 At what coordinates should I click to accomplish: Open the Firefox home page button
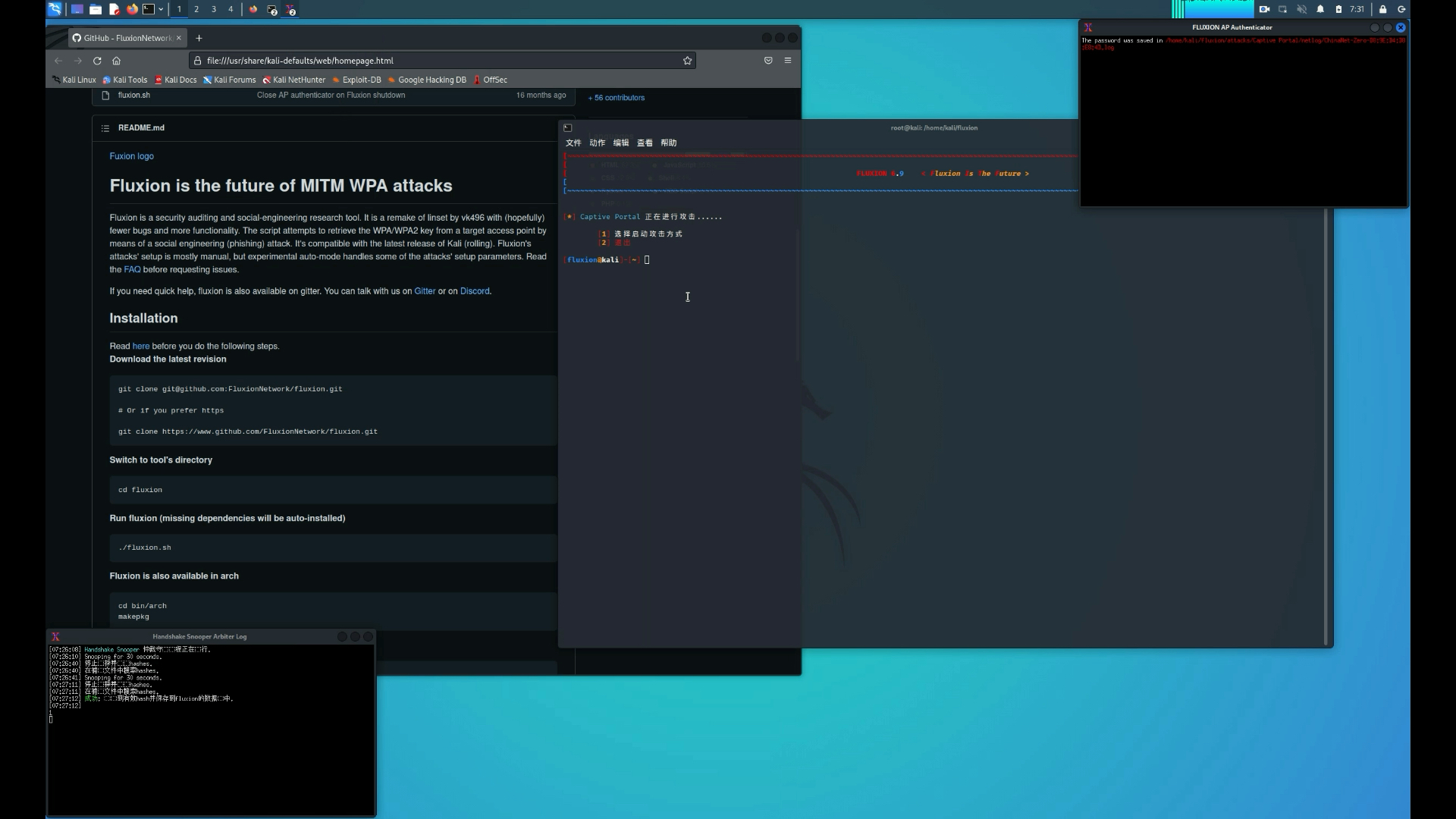point(116,61)
